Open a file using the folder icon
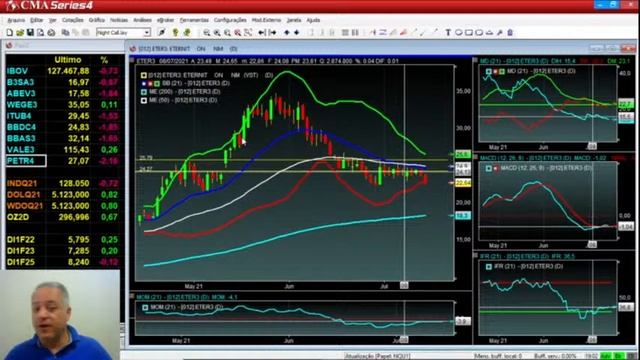640x360 pixels. point(20,33)
